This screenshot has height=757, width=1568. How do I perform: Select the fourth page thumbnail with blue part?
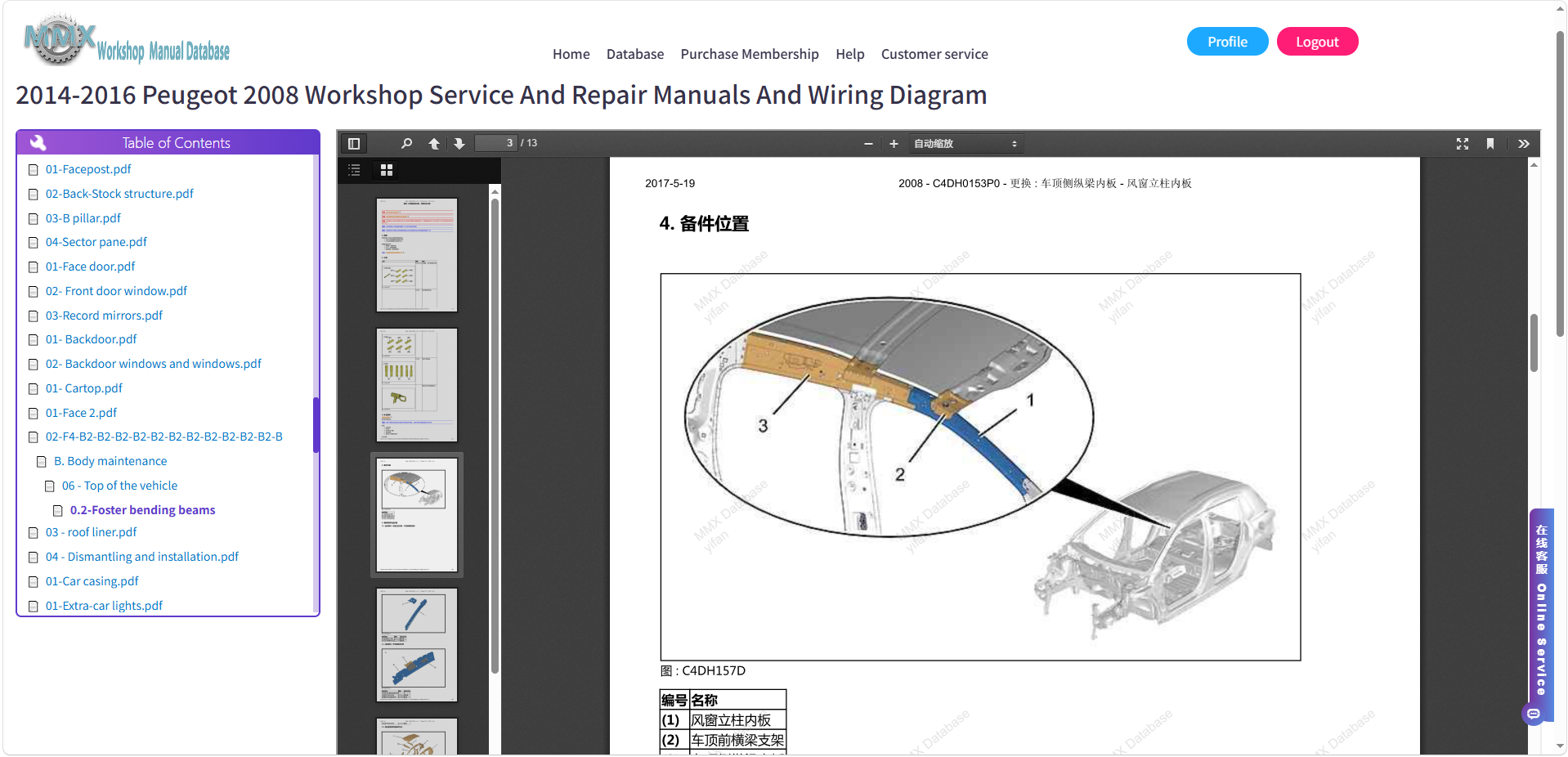[417, 645]
